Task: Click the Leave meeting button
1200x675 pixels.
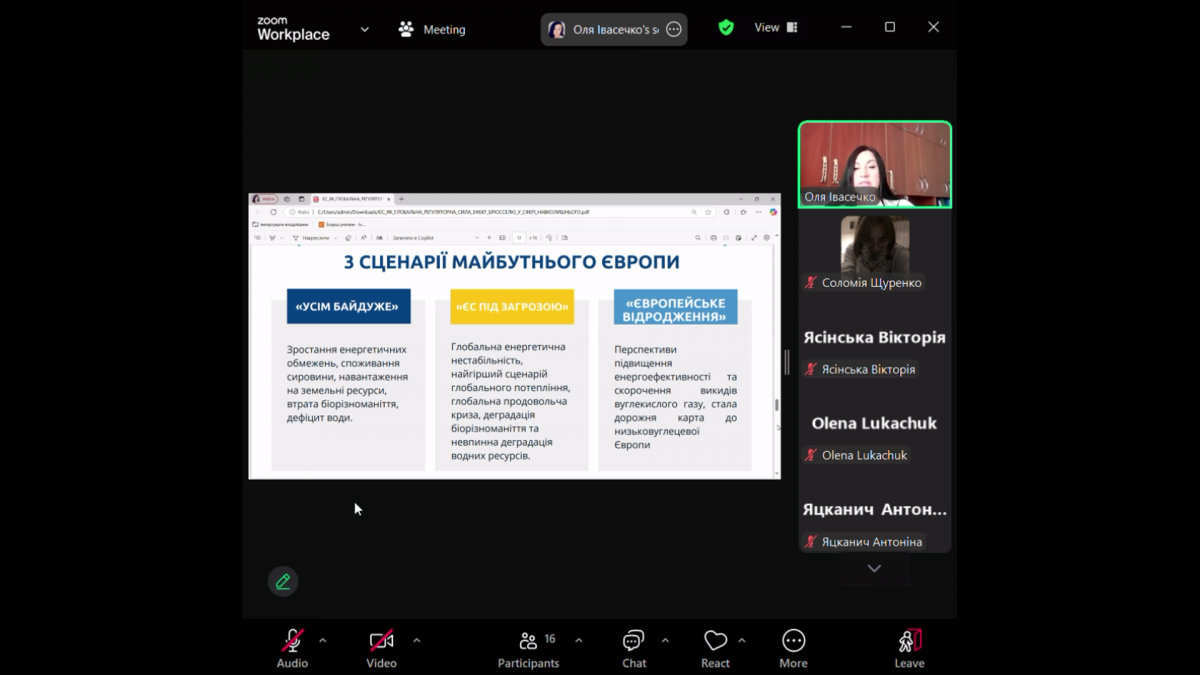Action: [908, 640]
